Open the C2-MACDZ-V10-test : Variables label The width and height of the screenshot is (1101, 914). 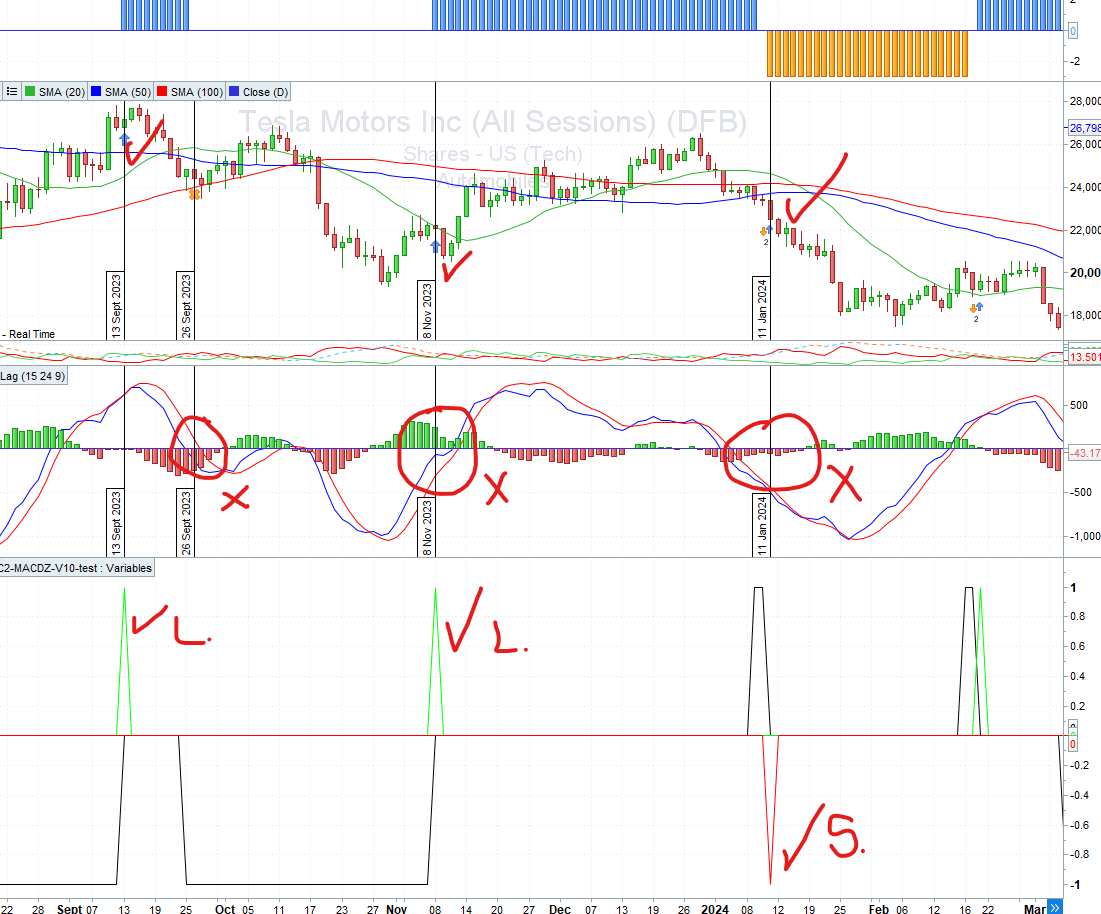(x=77, y=568)
